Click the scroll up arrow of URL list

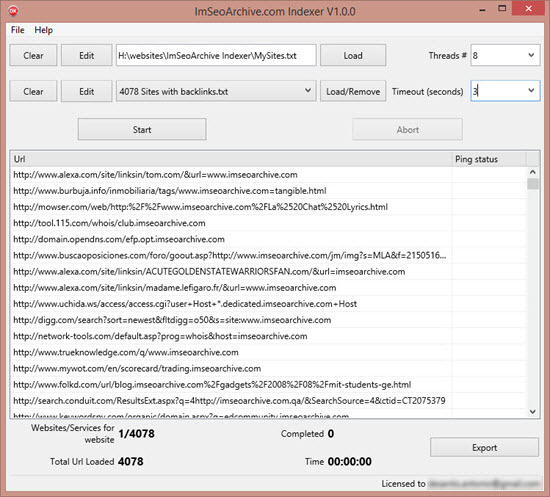tap(533, 172)
